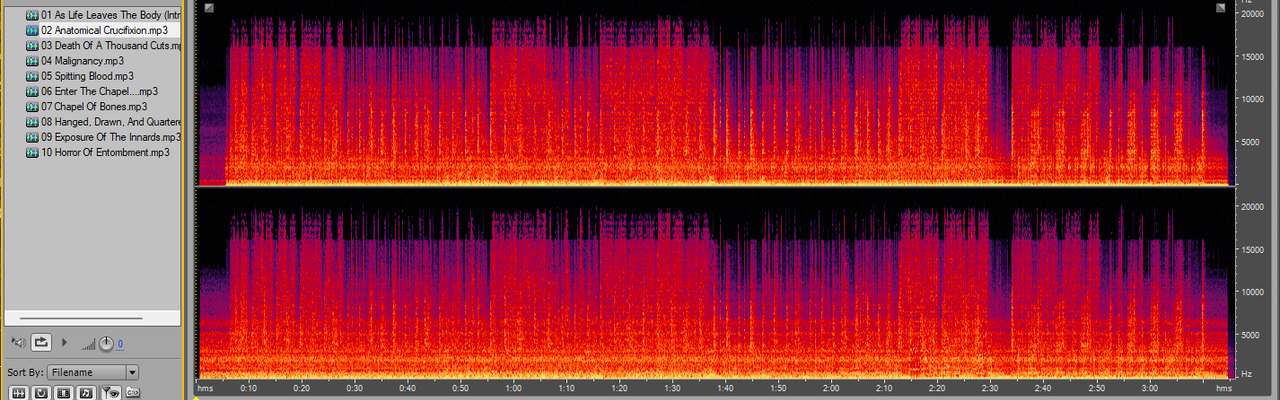The image size is (1280, 400).
Task: Toggle the Loop Play button
Action: pyautogui.click(x=42, y=342)
